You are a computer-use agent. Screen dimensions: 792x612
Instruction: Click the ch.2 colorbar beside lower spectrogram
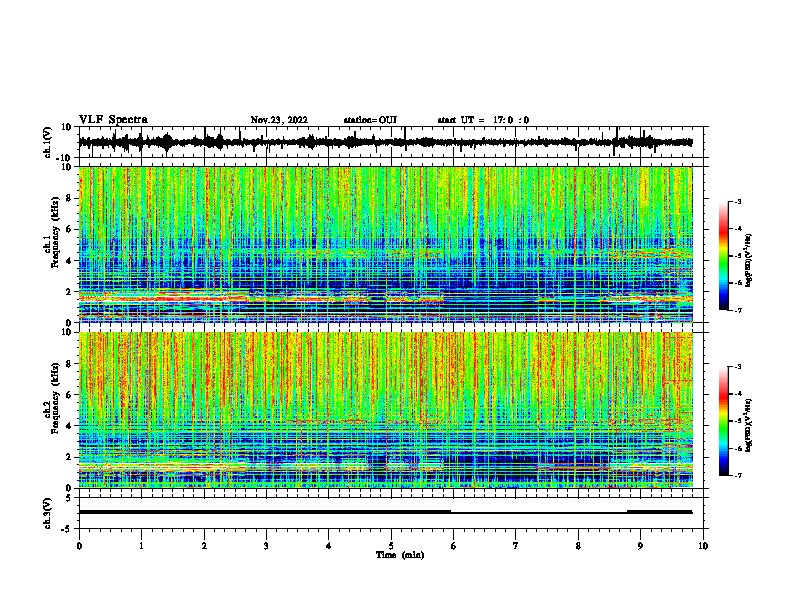(x=723, y=421)
